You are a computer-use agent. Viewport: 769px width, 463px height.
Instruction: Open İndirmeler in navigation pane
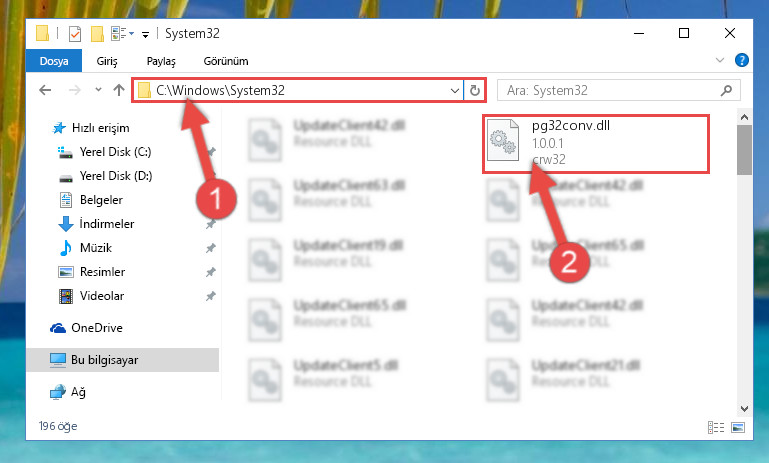[106, 224]
